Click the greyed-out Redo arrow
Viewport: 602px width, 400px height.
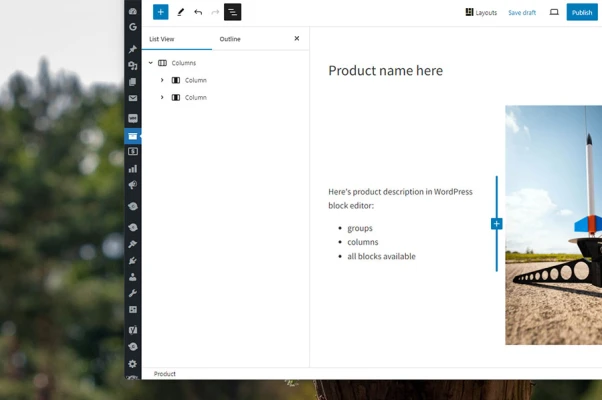pos(215,12)
